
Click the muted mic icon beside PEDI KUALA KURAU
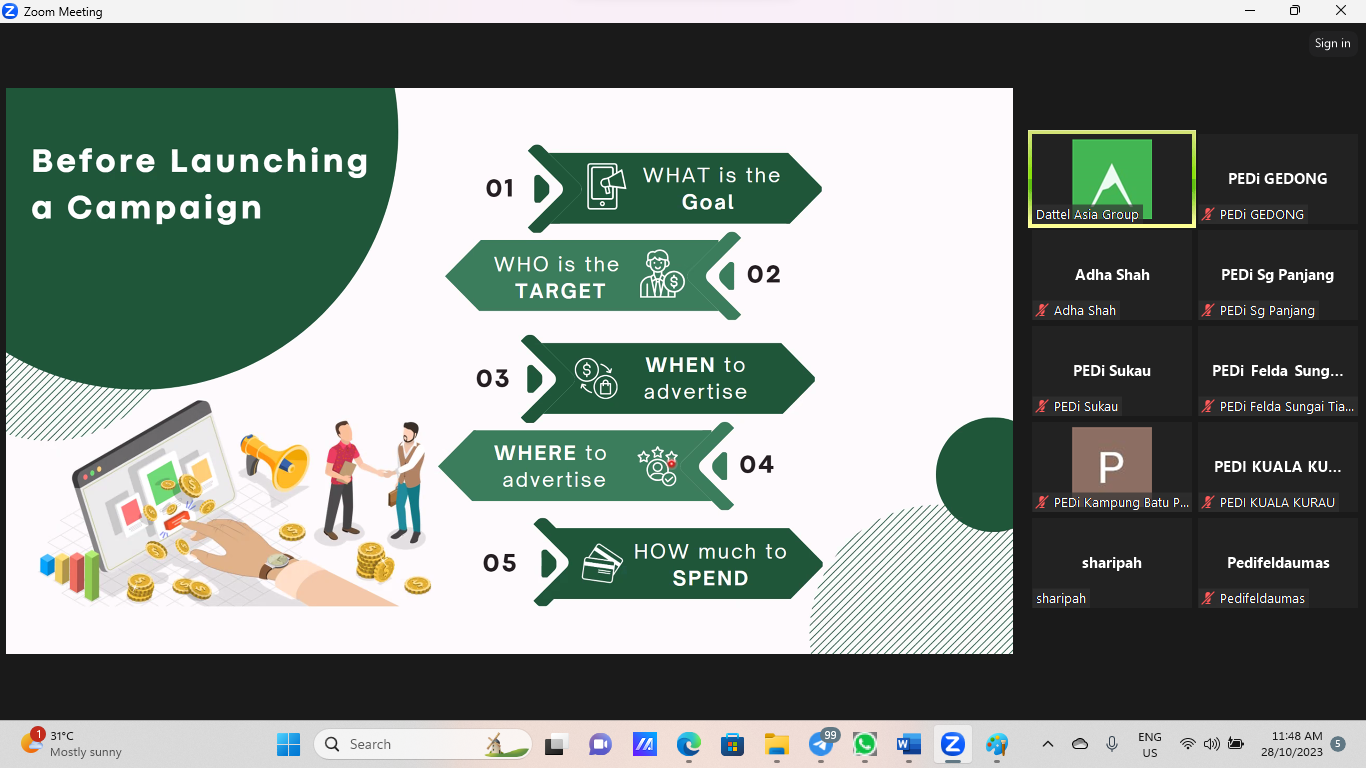1209,503
